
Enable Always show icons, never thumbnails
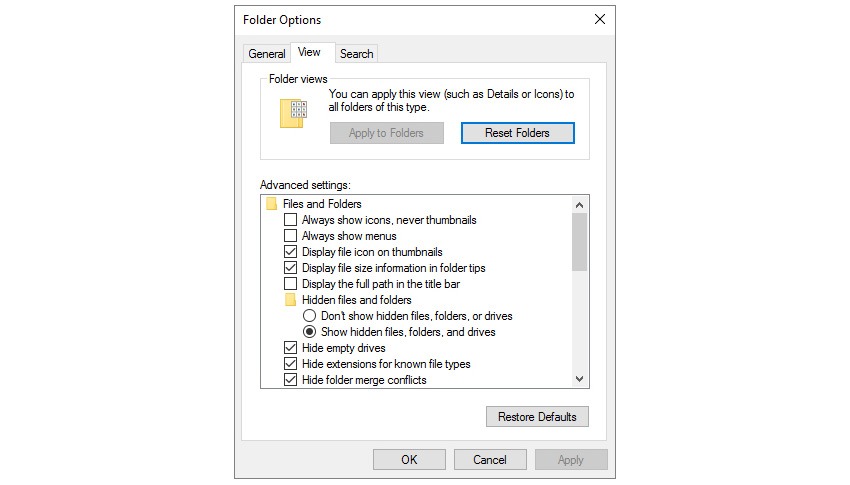[x=291, y=220]
